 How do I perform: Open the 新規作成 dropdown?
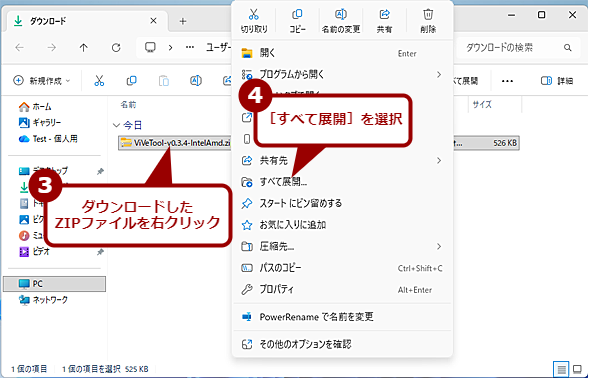click(42, 81)
